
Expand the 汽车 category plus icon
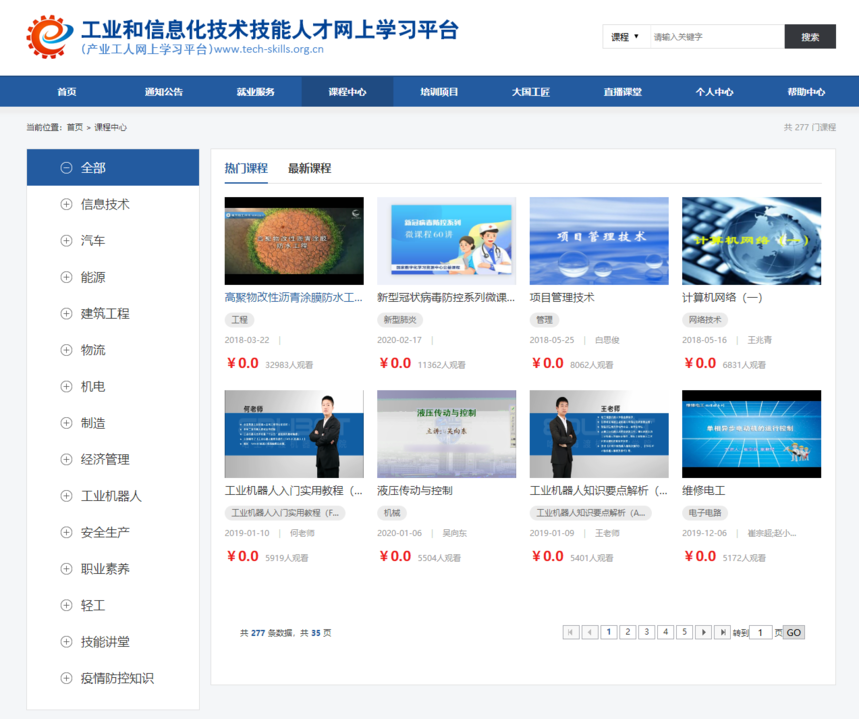pyautogui.click(x=66, y=241)
